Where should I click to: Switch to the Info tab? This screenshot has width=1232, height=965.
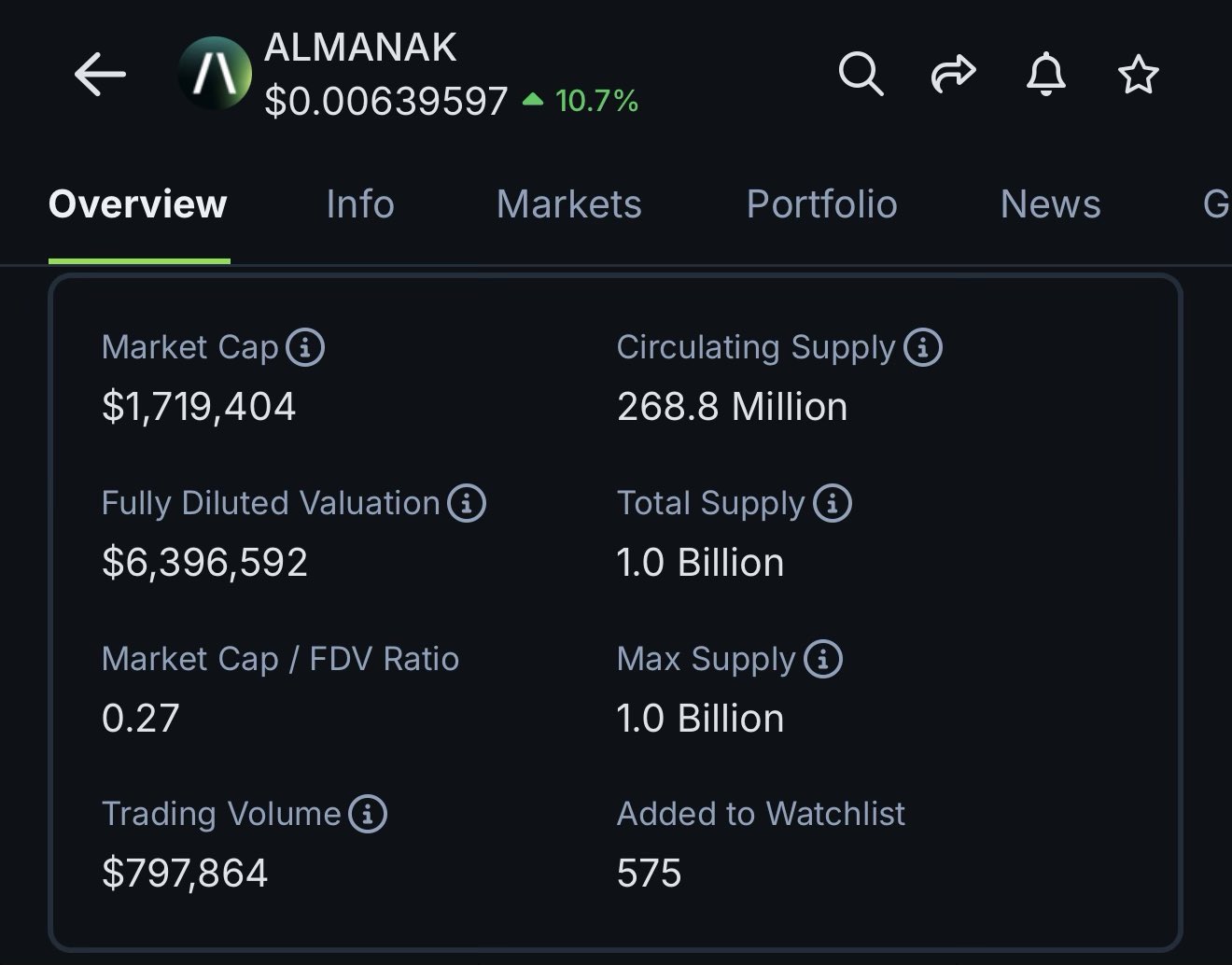click(360, 204)
